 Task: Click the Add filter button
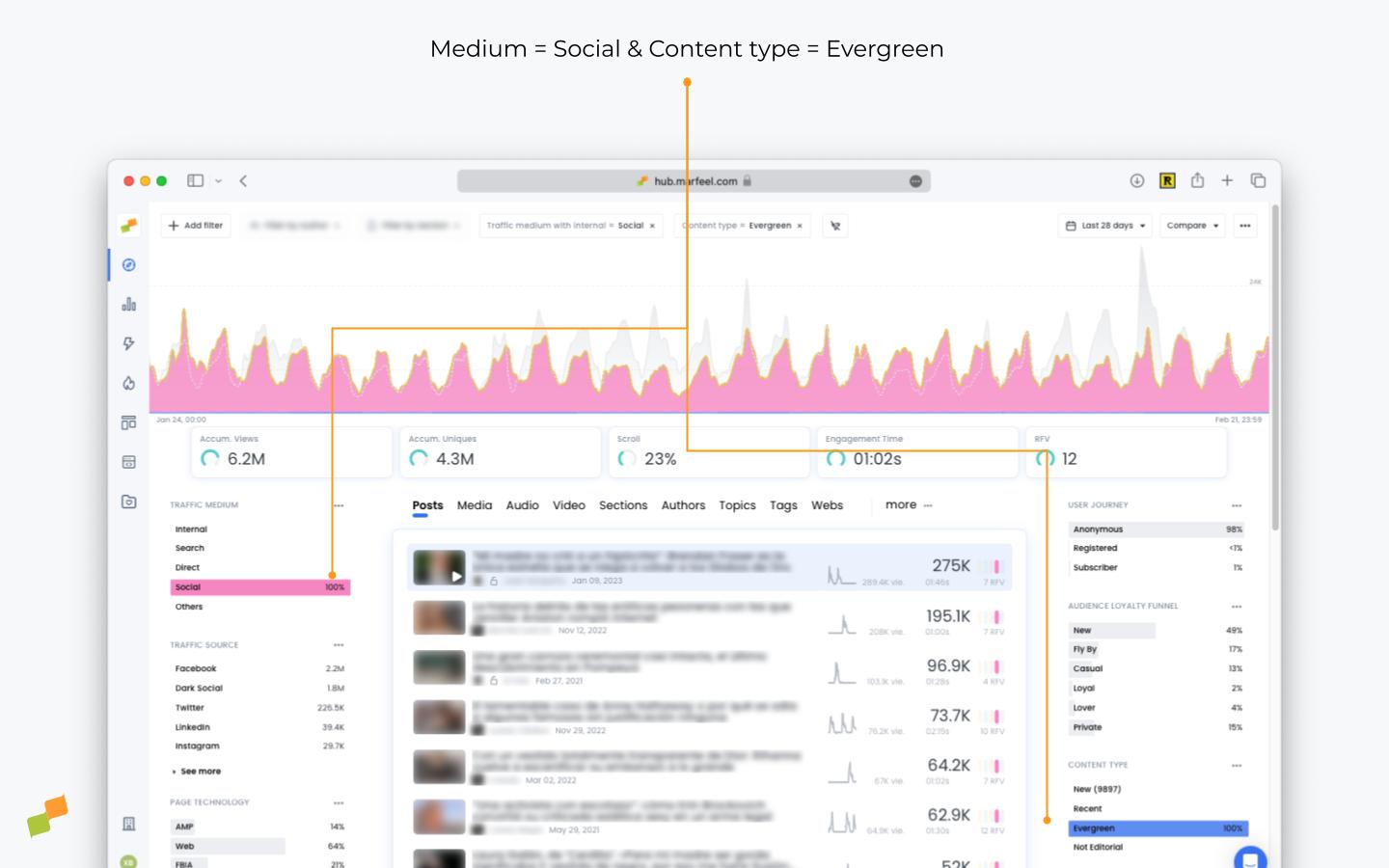point(195,225)
